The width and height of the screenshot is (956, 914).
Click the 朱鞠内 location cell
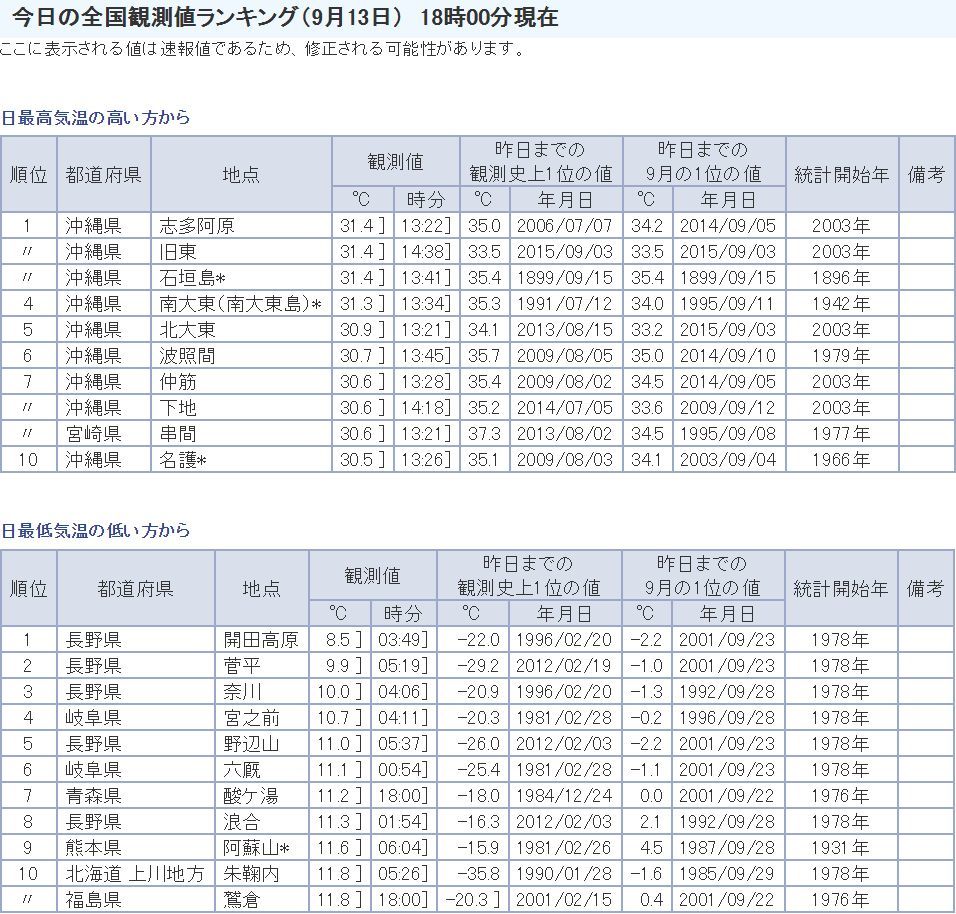coord(251,874)
